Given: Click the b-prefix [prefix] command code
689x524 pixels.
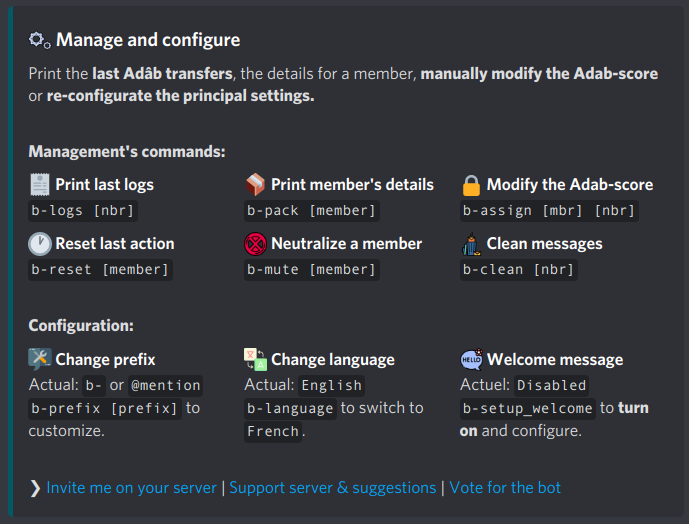Looking at the screenshot, I should (x=104, y=408).
